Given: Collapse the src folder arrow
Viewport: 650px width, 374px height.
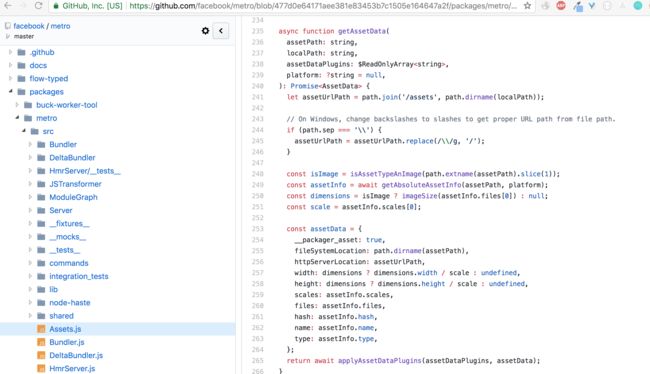Looking at the screenshot, I should click(24, 131).
